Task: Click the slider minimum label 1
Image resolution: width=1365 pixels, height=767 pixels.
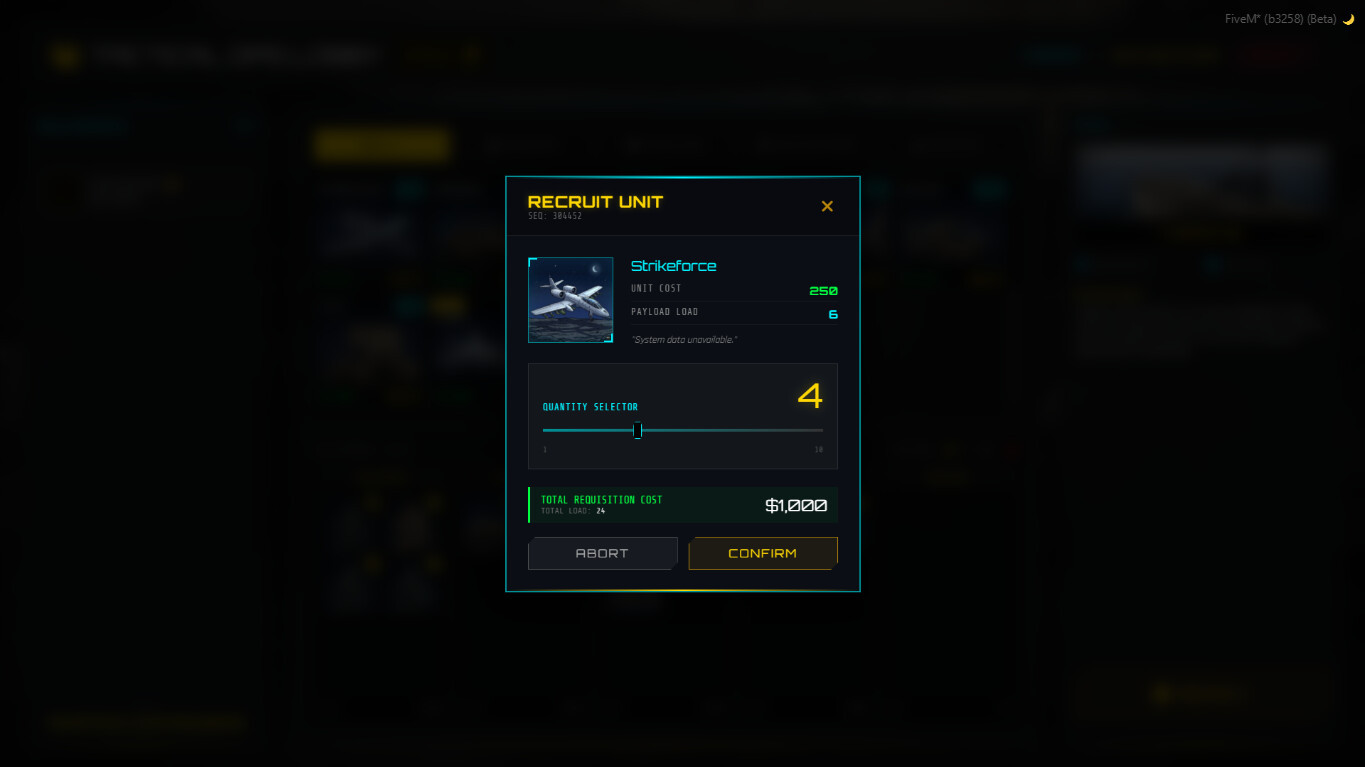Action: [545, 450]
